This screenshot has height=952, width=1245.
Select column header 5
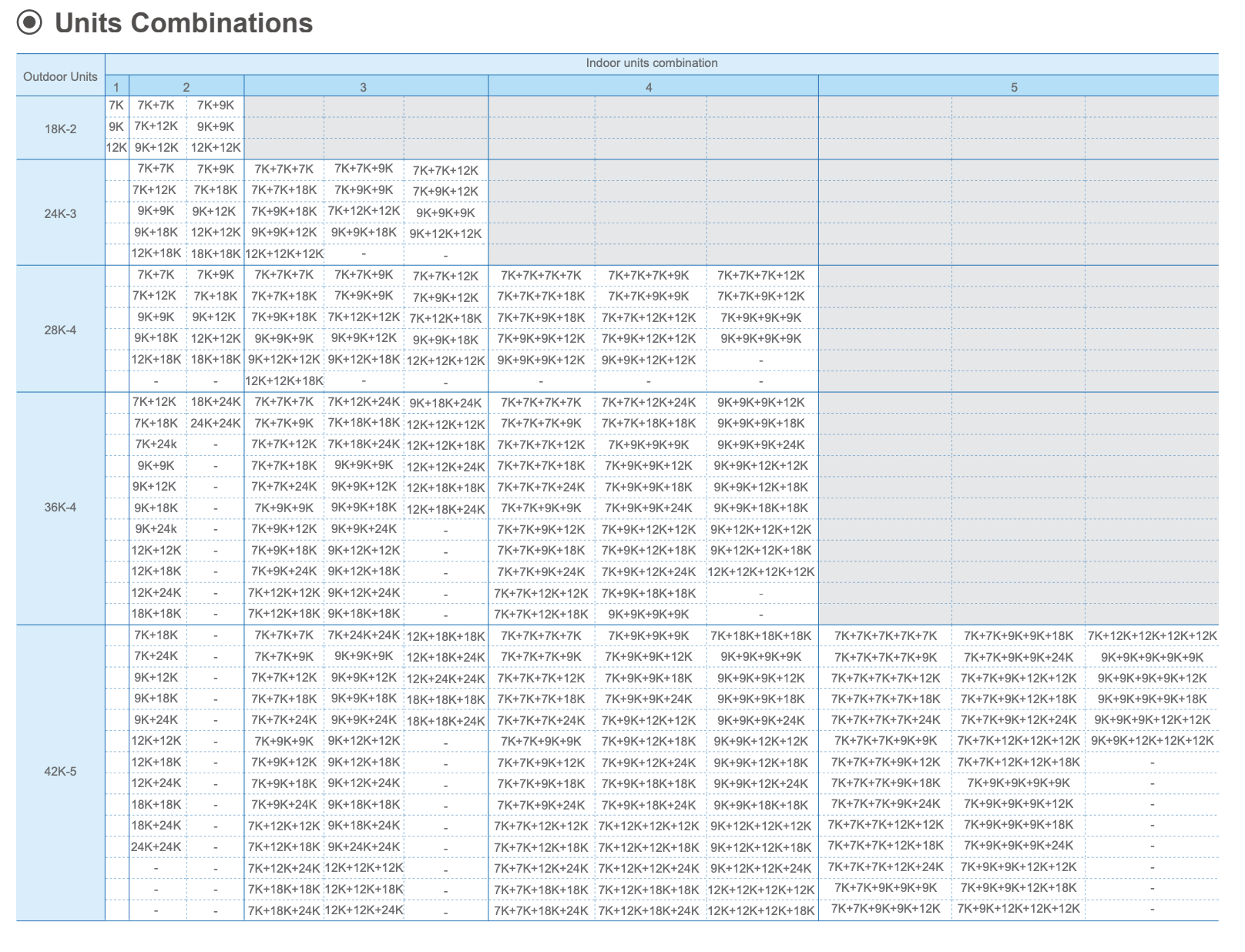coord(1014,87)
